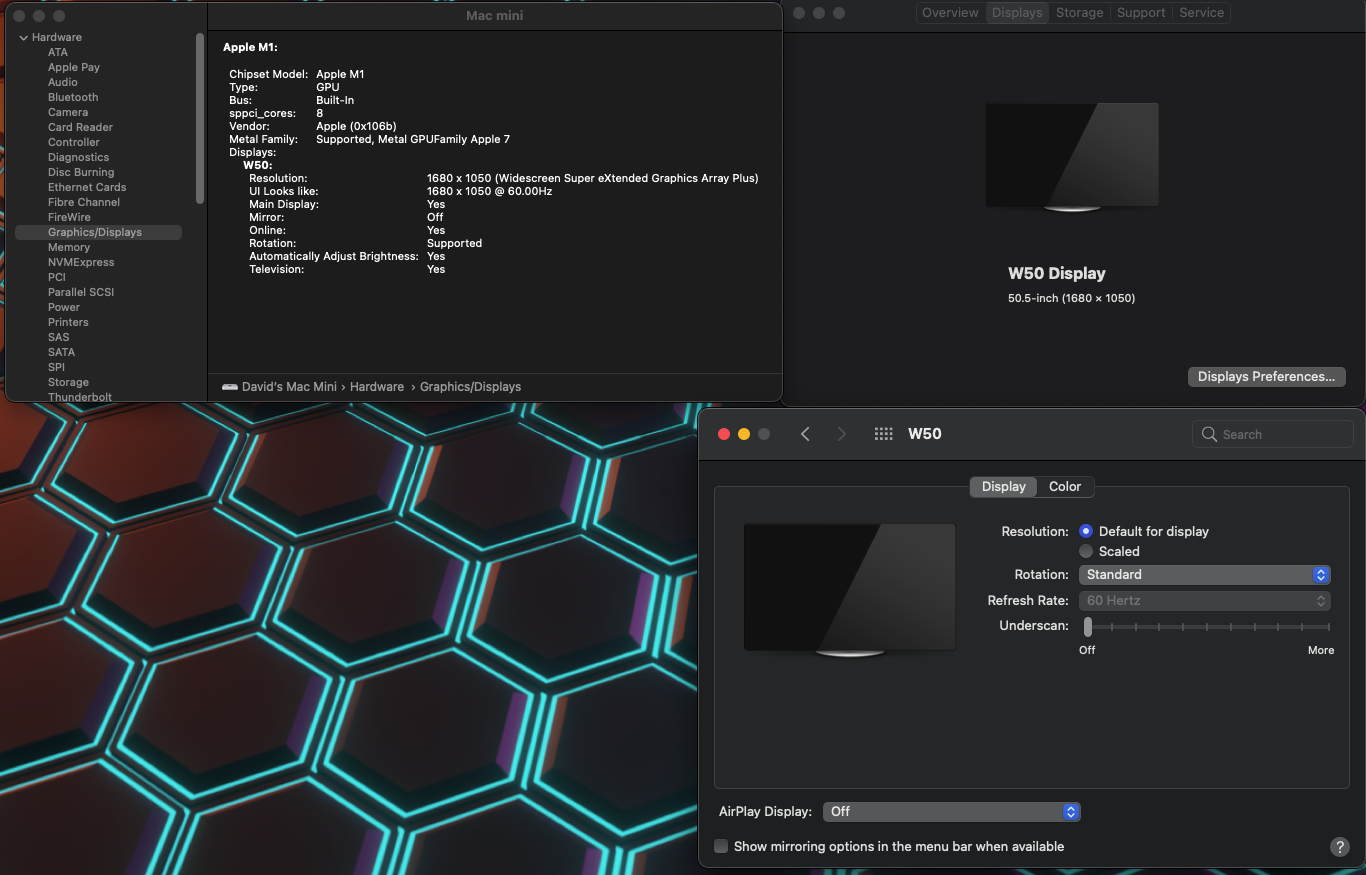
Task: Select Thunderbolt in the hardware sidebar
Action: point(80,397)
